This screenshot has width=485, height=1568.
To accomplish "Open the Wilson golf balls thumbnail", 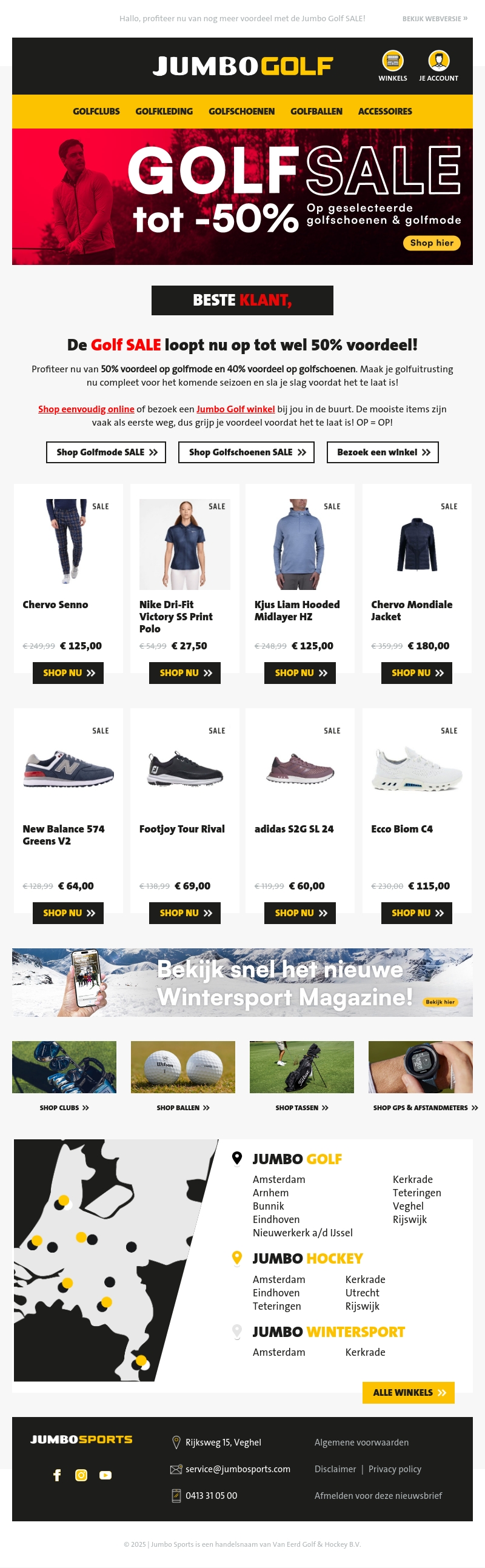I will [x=182, y=1067].
